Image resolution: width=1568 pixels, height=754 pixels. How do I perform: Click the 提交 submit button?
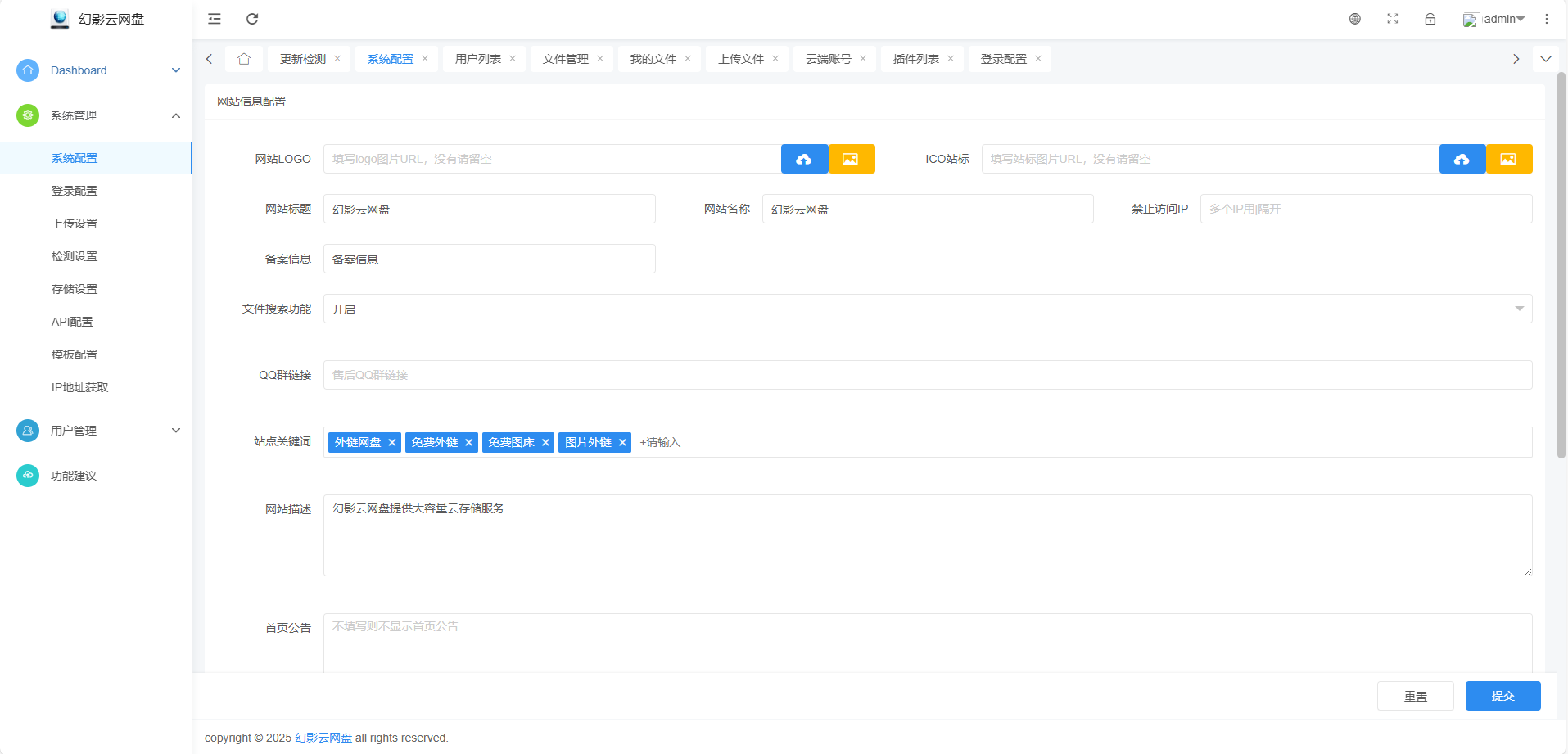pyautogui.click(x=1502, y=696)
